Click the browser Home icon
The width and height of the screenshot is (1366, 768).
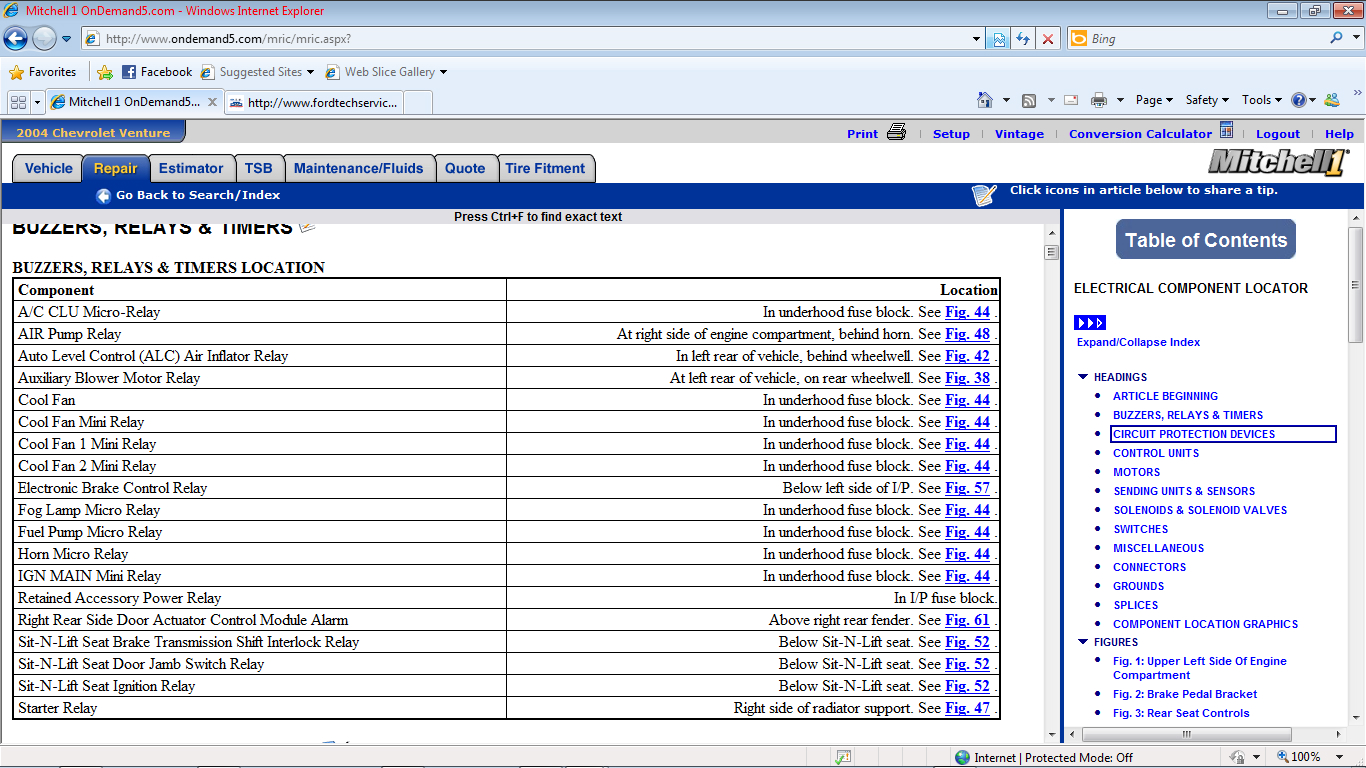click(985, 100)
